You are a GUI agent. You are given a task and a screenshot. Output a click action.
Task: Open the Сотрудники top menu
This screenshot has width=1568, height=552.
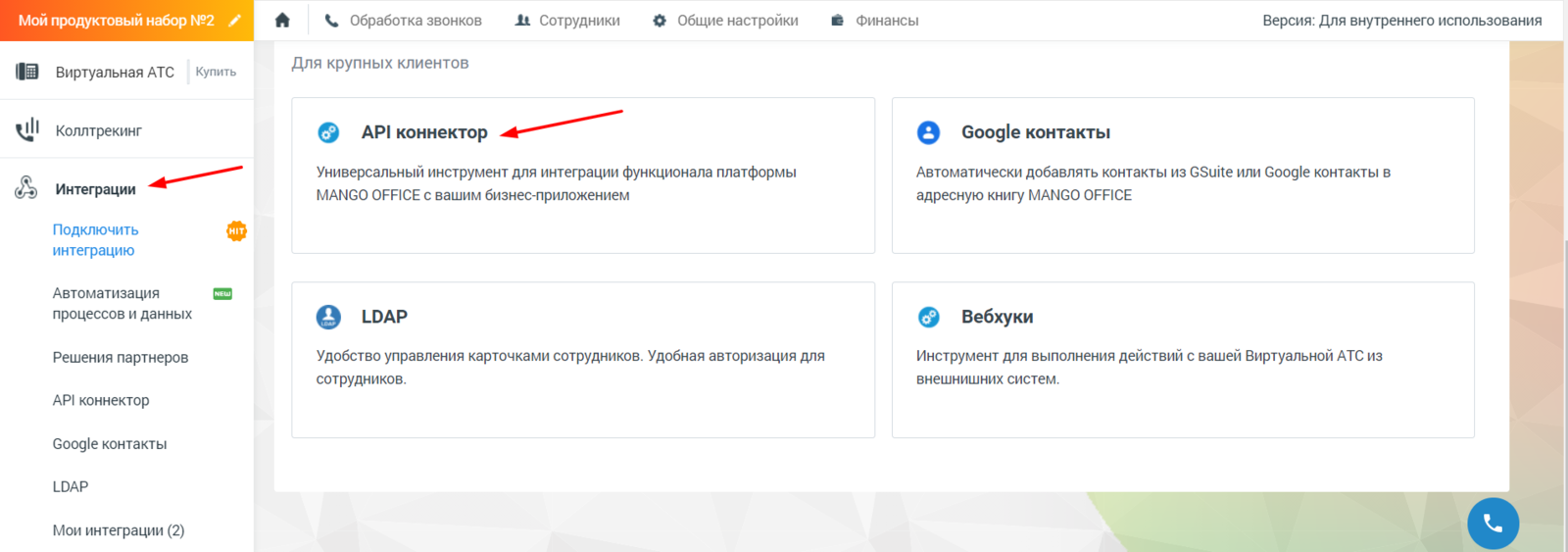coord(567,21)
